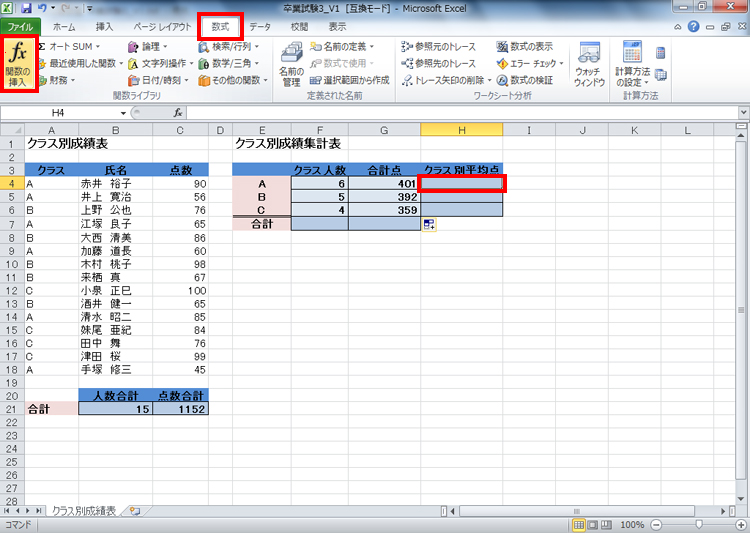Select column H header

tap(462, 130)
